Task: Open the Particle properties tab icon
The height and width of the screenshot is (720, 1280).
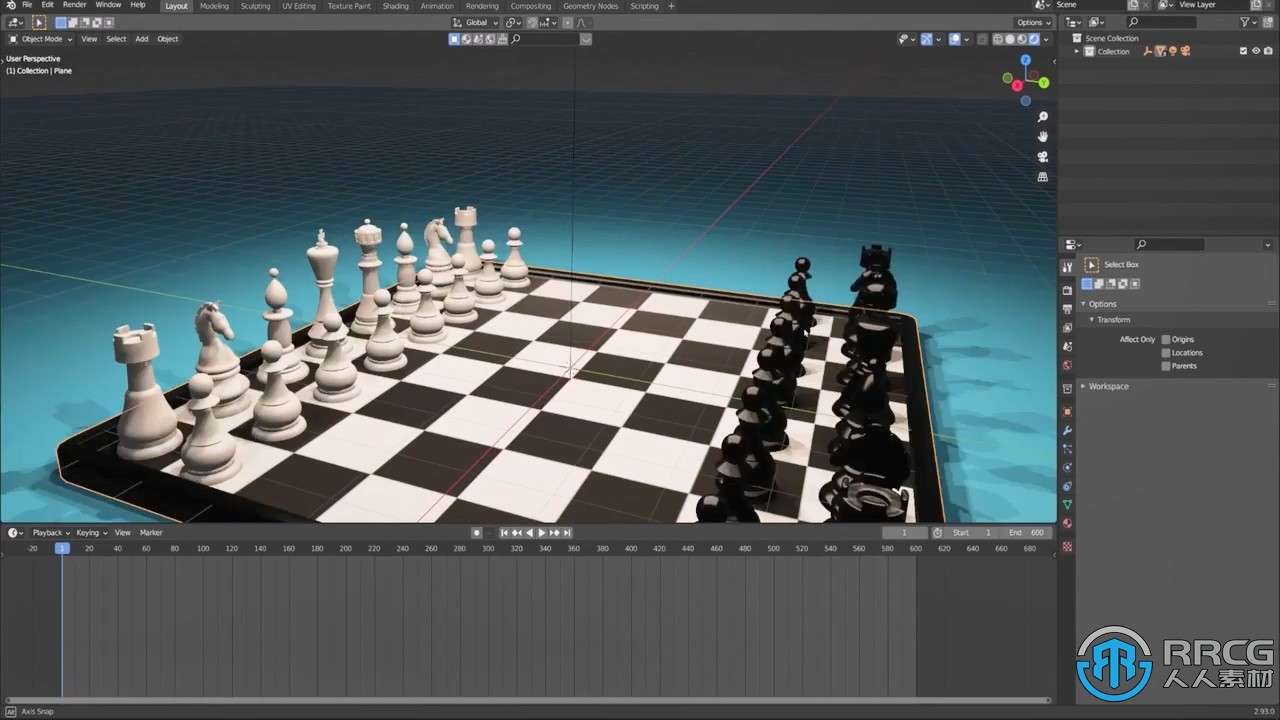Action: point(1067,449)
